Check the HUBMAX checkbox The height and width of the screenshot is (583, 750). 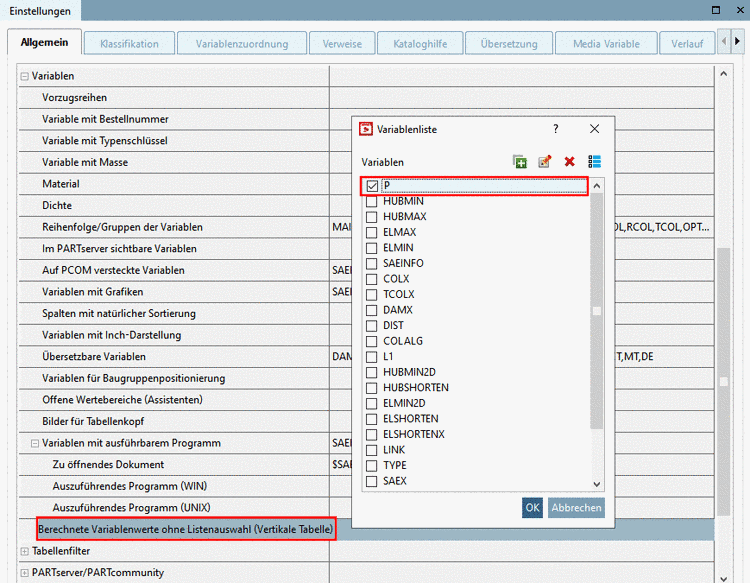372,217
